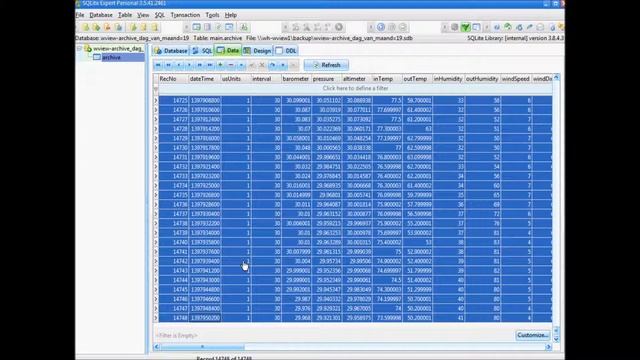This screenshot has width=640, height=360.
Task: Click row indicator arrow for record 14742
Action: pos(156,261)
